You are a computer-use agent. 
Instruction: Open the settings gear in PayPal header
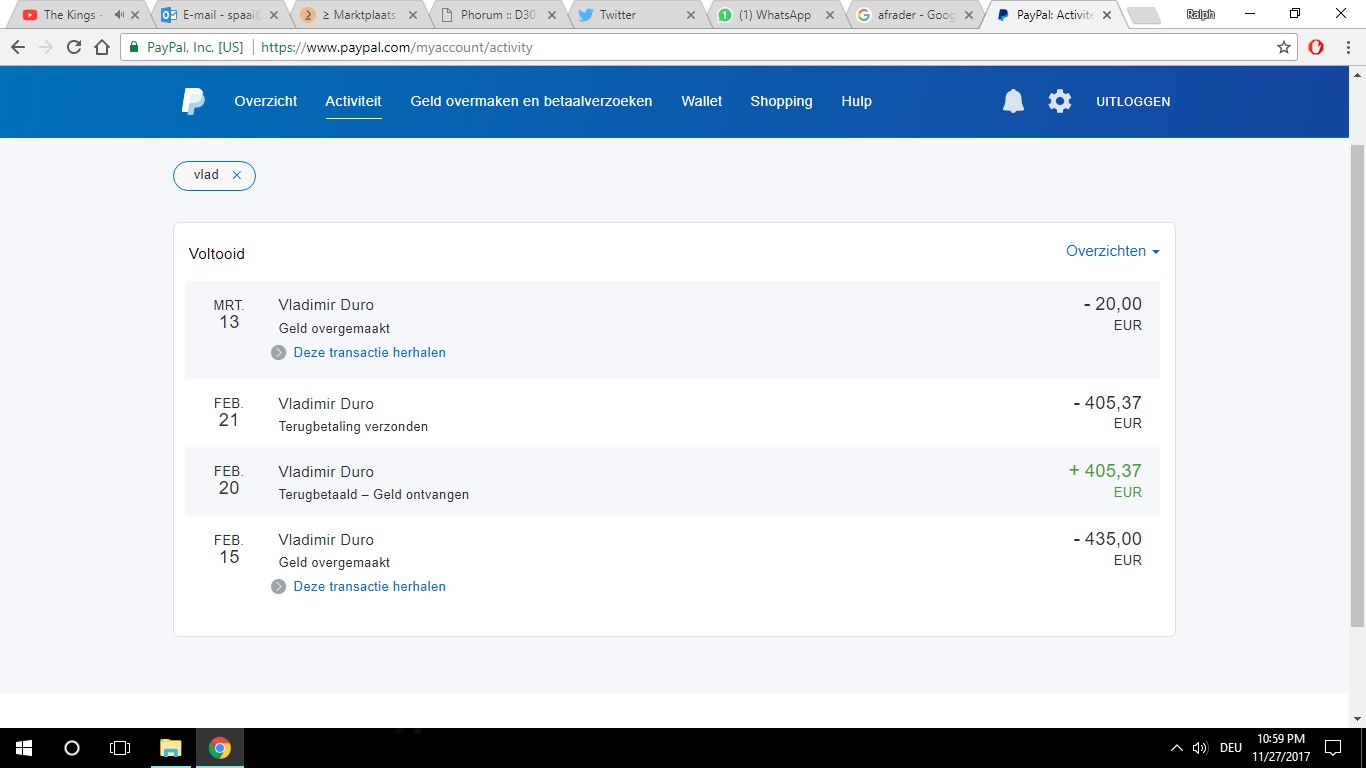[1060, 101]
